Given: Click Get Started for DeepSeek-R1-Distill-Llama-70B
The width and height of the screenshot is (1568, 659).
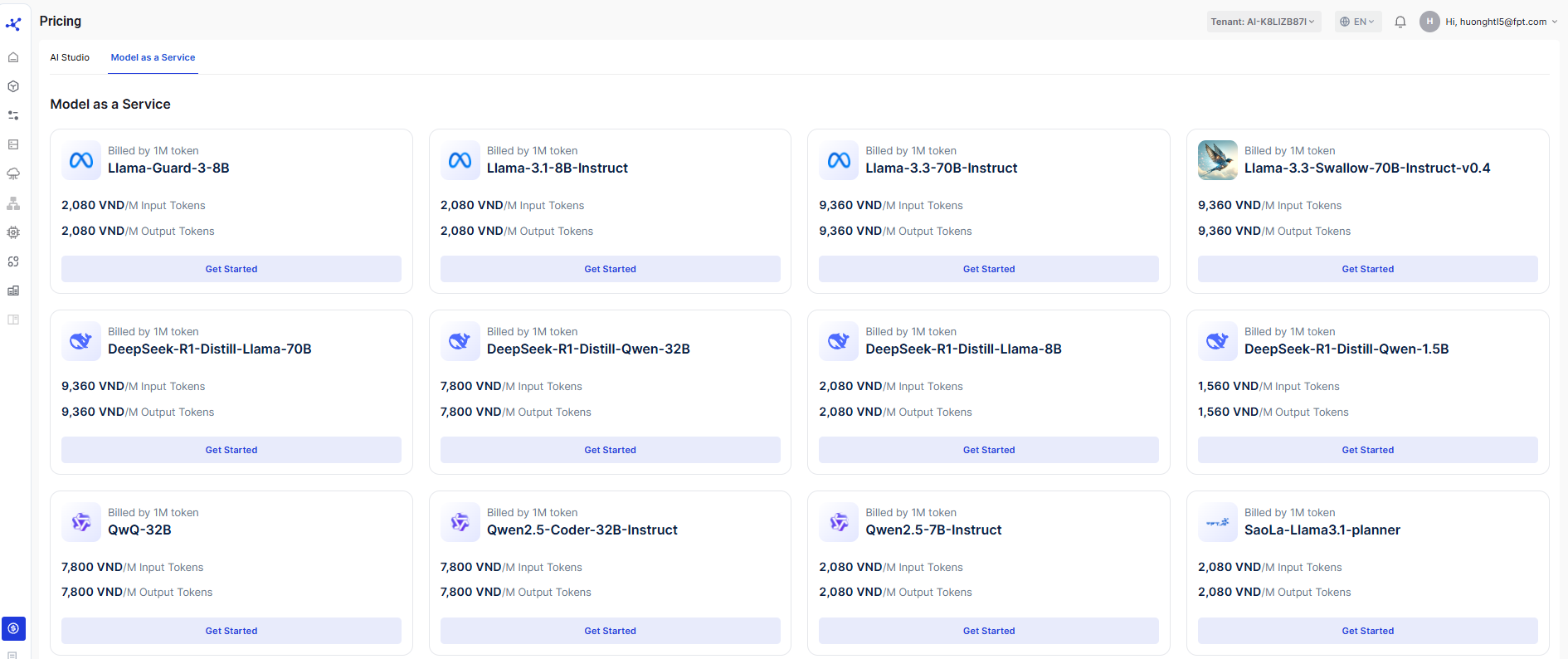Looking at the screenshot, I should click(x=231, y=450).
